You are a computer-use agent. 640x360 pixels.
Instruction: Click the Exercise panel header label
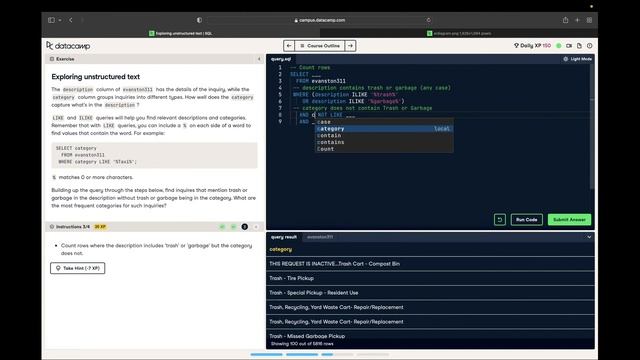coord(65,59)
